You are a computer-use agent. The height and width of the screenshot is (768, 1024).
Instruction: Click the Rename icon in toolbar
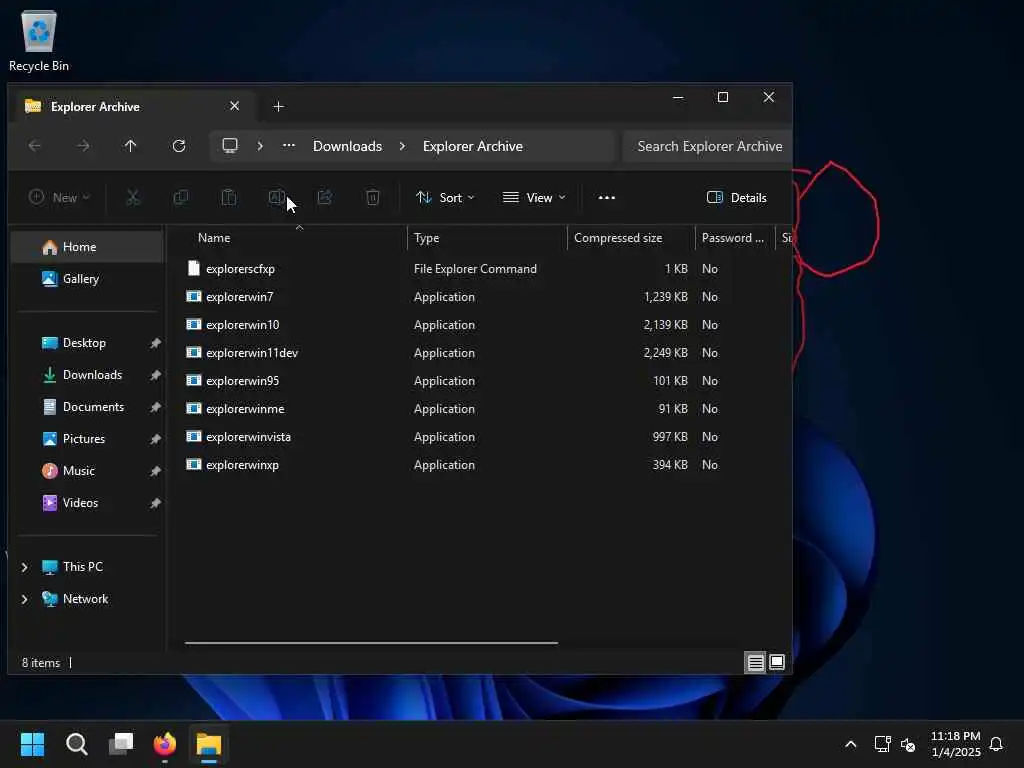[276, 197]
